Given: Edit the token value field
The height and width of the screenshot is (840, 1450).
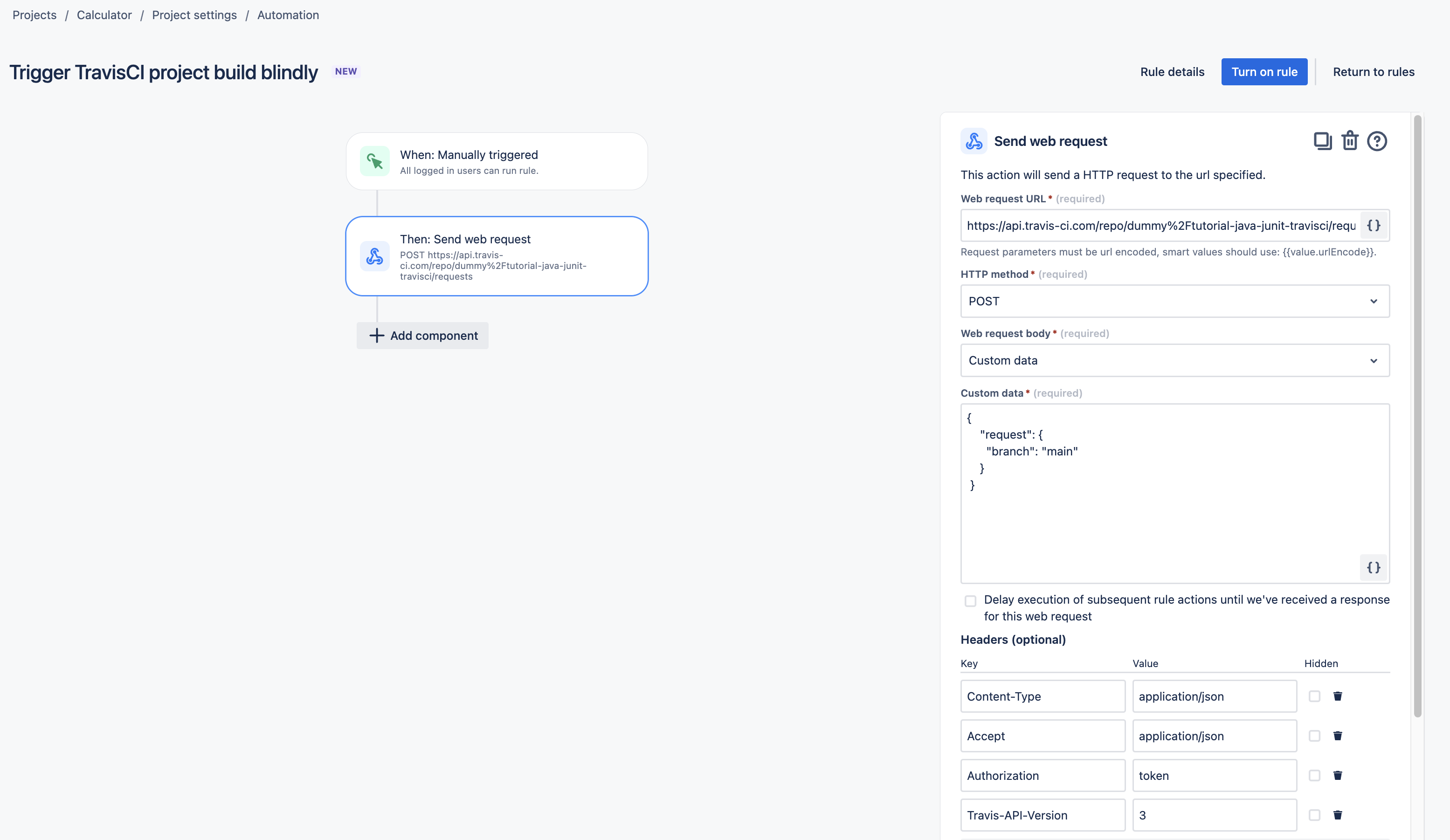Looking at the screenshot, I should click(x=1215, y=776).
